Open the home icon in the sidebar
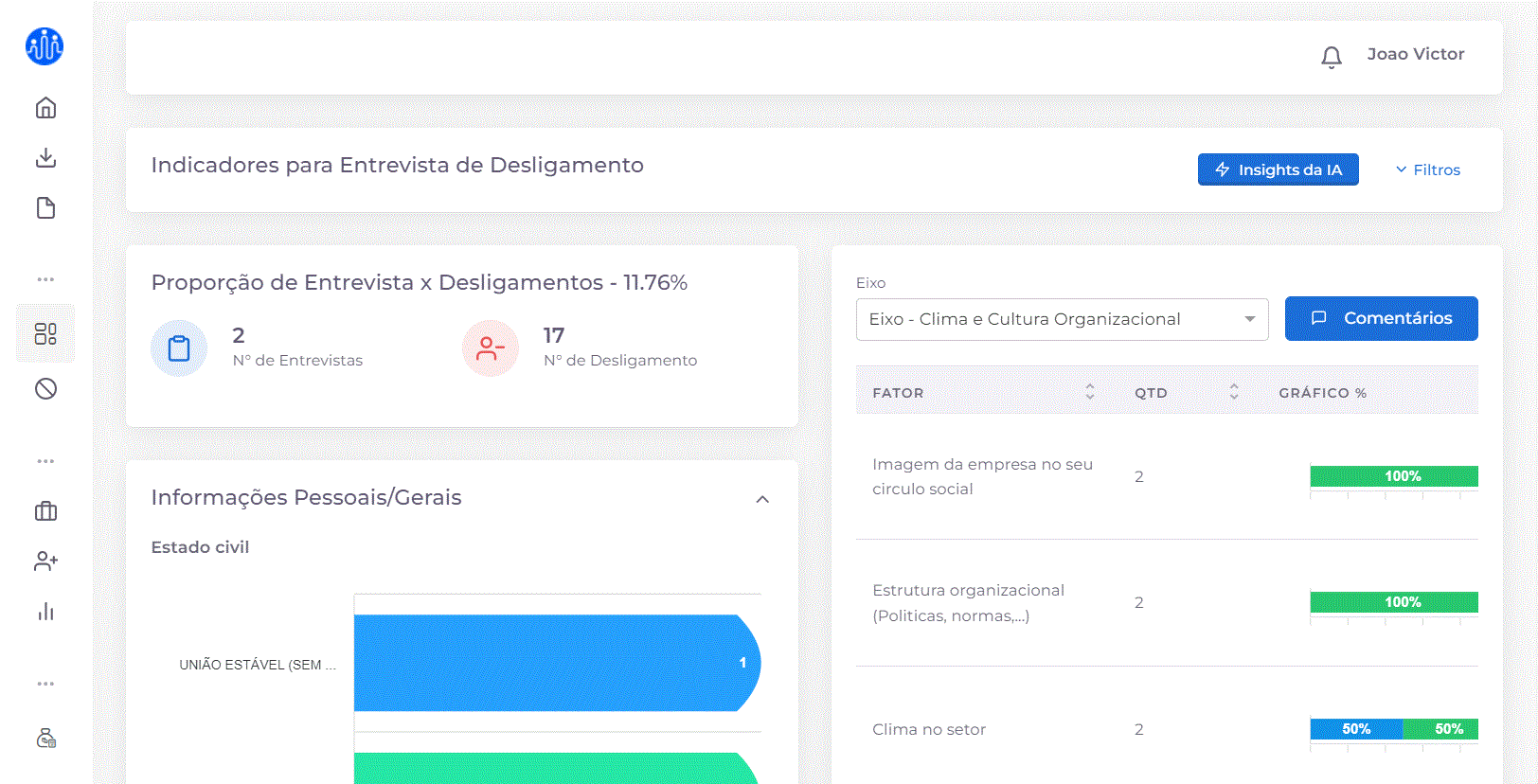Viewport: 1538px width, 784px height. click(x=45, y=108)
